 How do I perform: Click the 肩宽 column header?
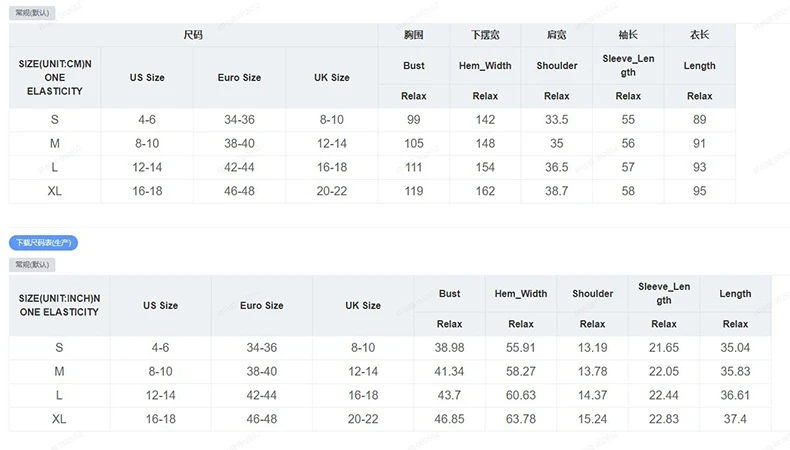(557, 35)
